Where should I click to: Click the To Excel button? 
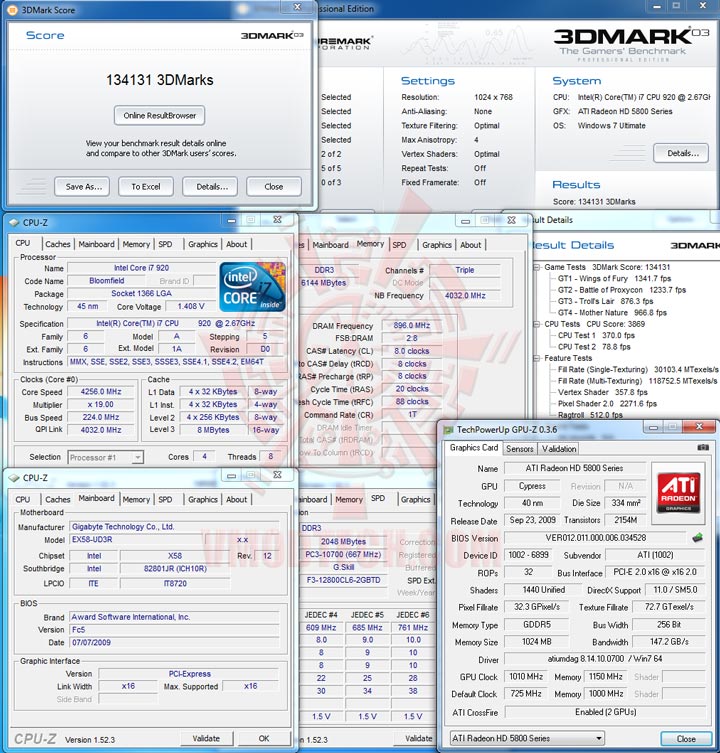pos(146,187)
